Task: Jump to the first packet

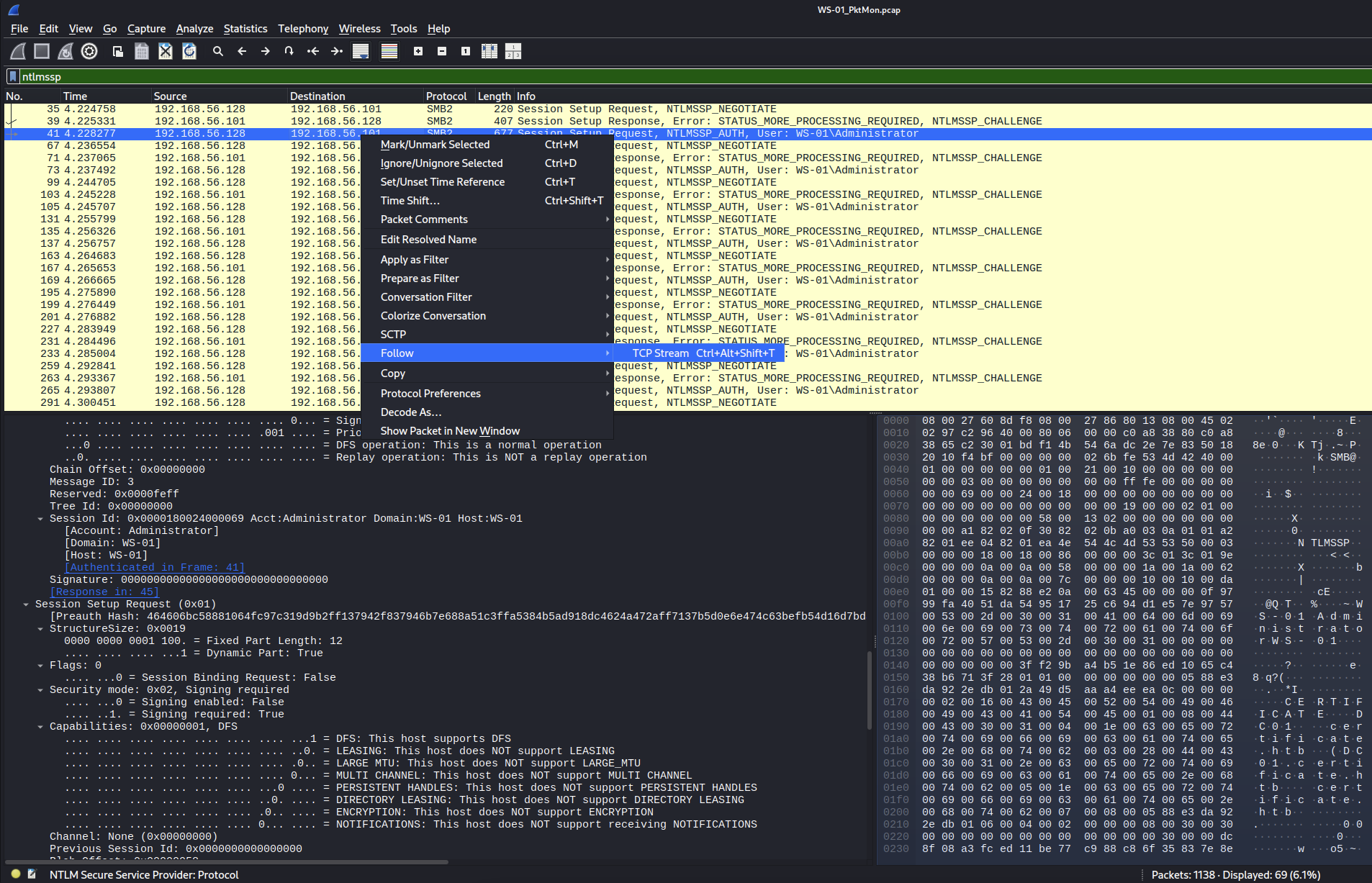Action: tap(313, 51)
